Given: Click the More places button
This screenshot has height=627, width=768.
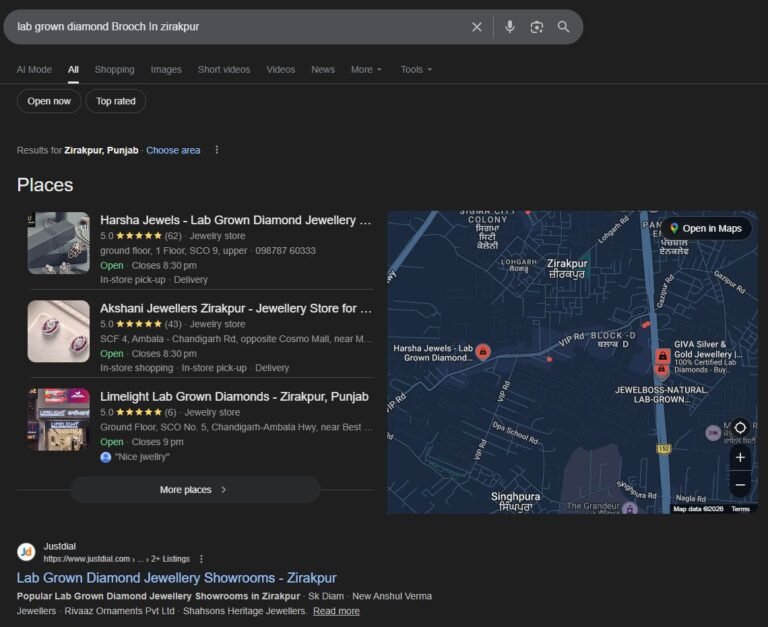Looking at the screenshot, I should pos(195,489).
